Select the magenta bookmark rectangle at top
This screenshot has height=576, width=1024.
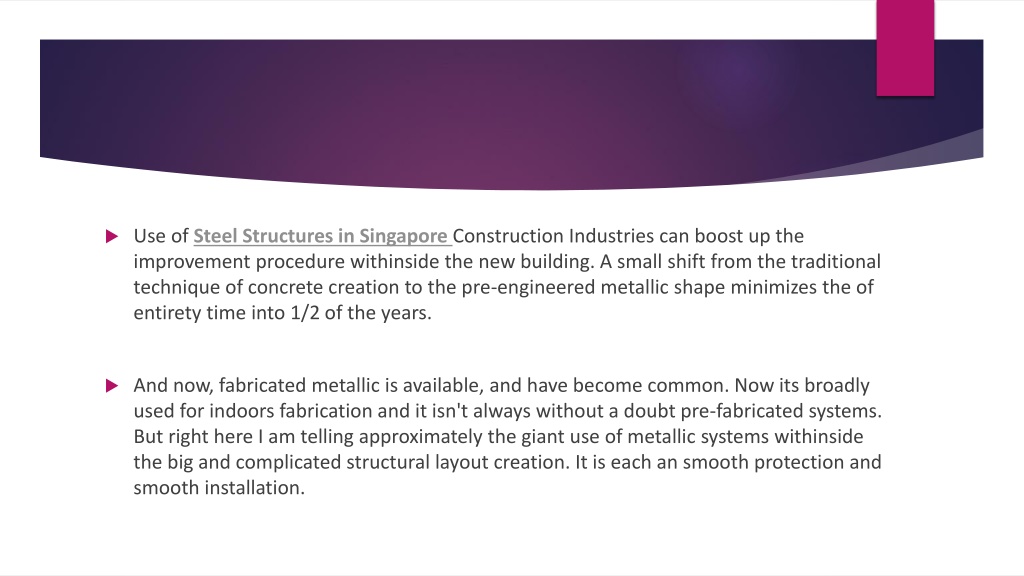click(x=905, y=48)
